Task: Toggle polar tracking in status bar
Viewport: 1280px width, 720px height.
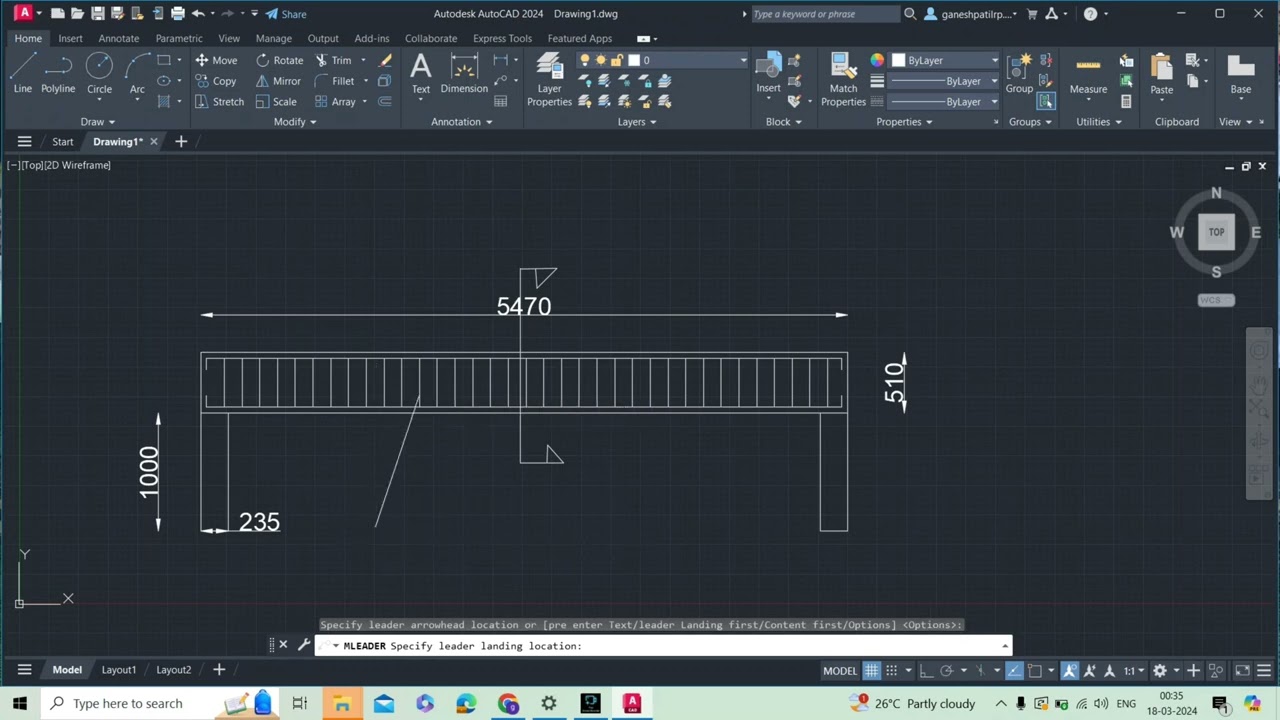Action: pyautogui.click(x=947, y=671)
